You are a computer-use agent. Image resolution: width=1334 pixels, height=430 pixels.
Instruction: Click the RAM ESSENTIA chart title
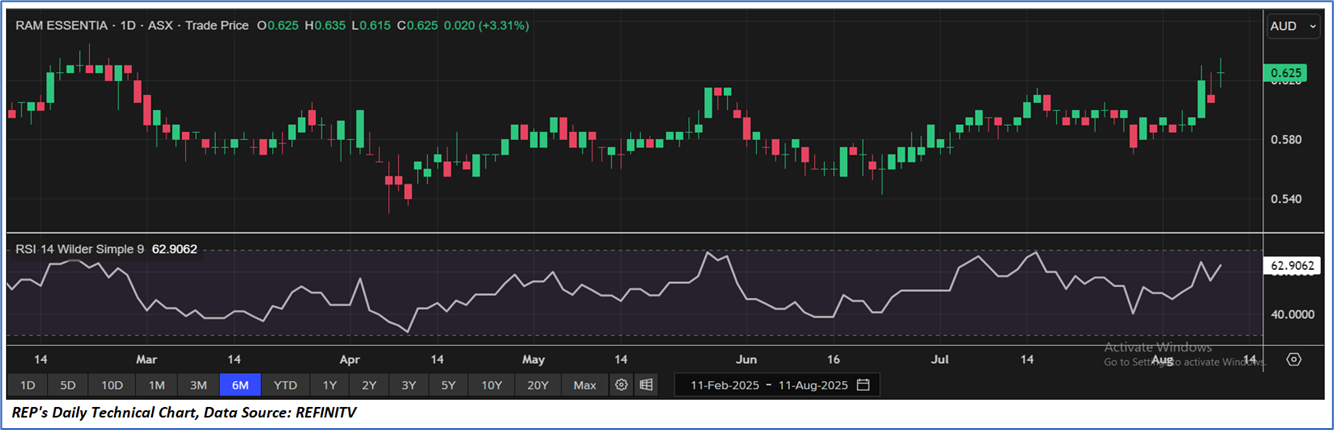60,25
